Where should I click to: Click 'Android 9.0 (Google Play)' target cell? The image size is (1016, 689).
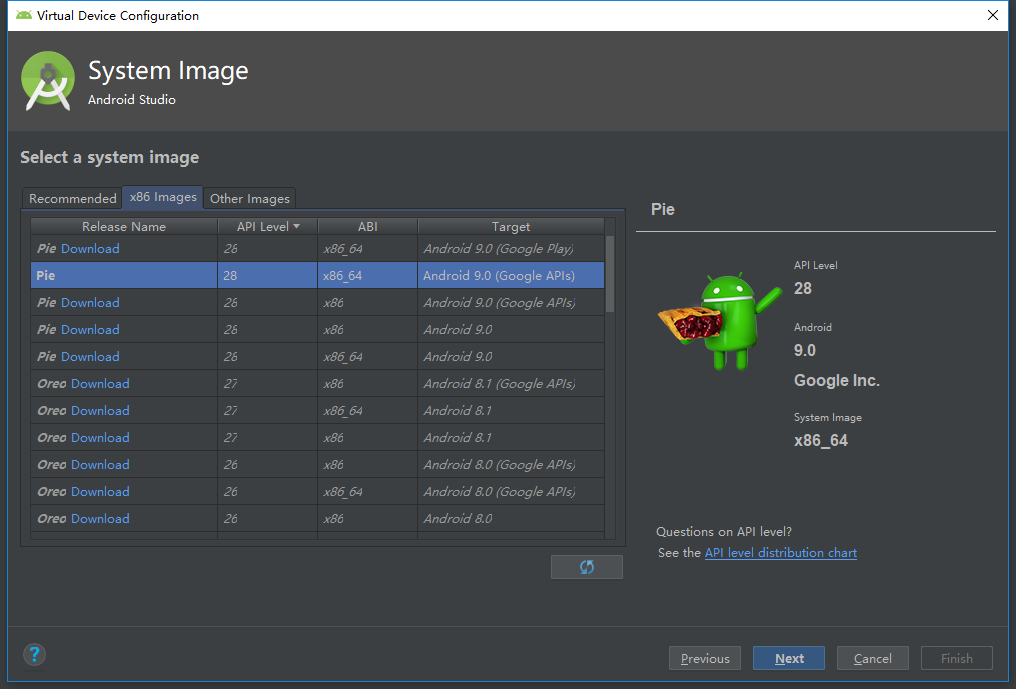click(511, 248)
